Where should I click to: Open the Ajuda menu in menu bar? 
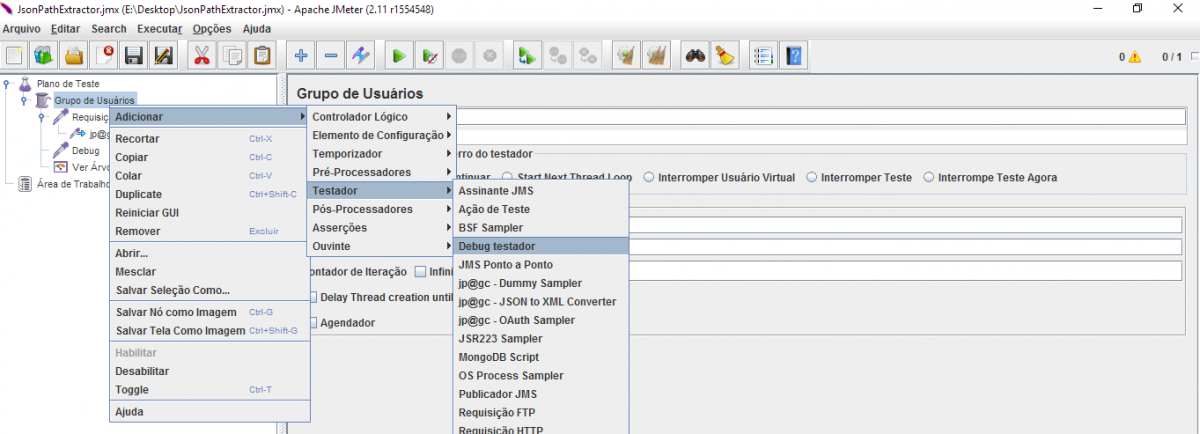click(257, 29)
